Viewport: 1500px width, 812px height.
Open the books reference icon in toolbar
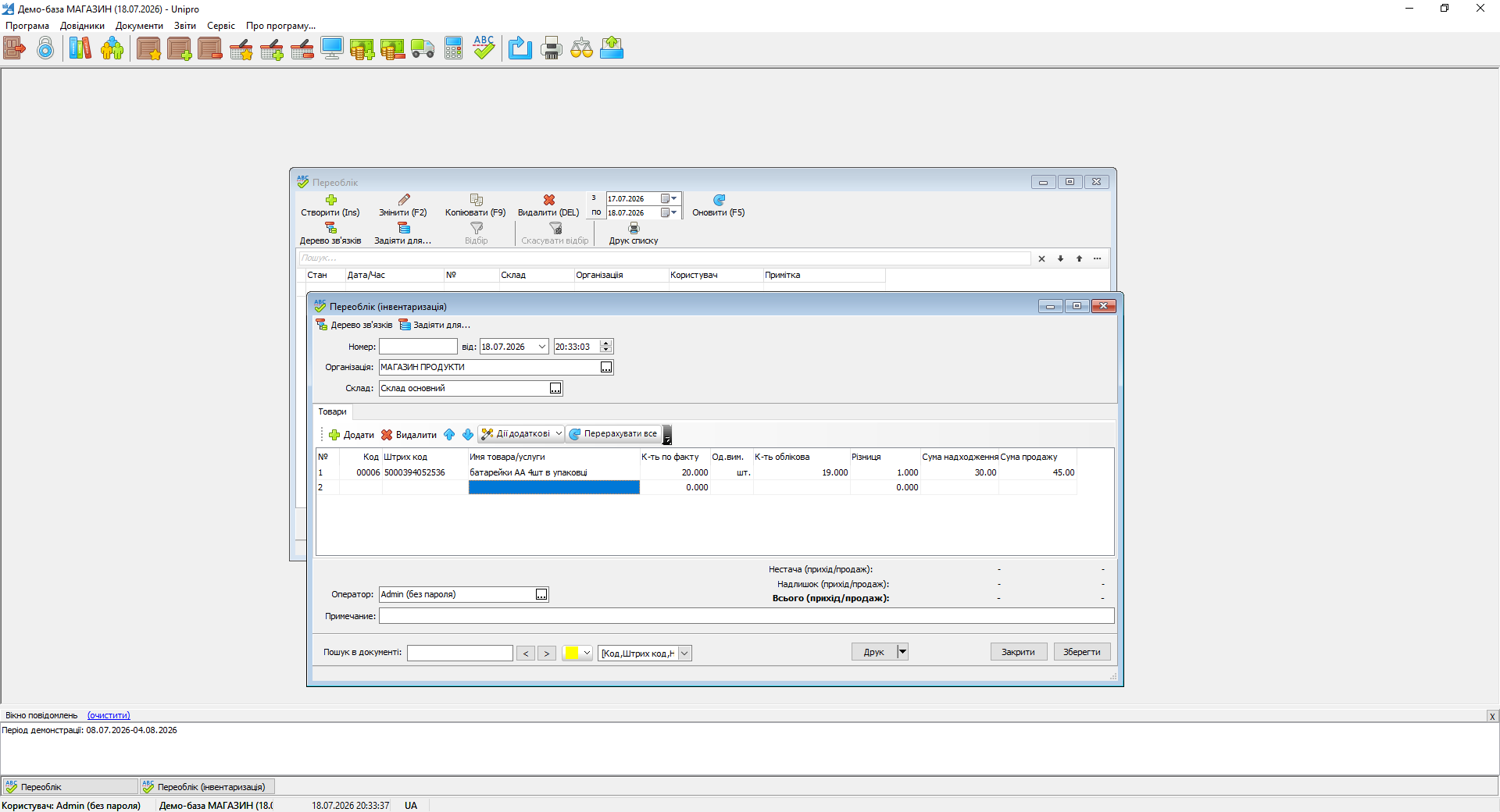click(x=80, y=48)
